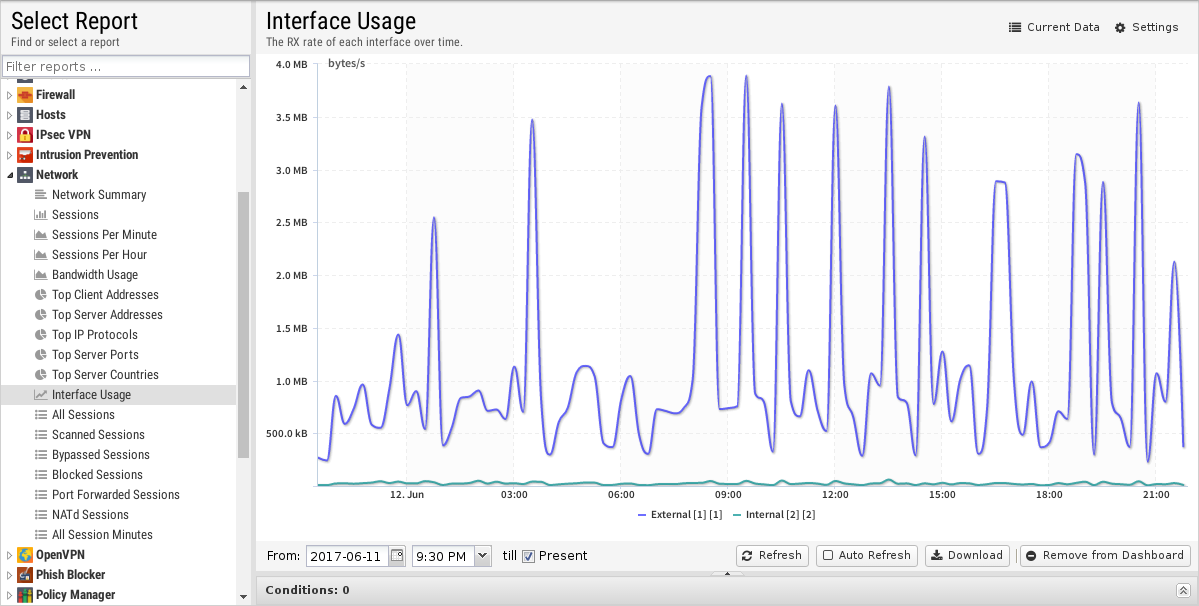1199x606 pixels.
Task: Click the tree scroll-up arrow
Action: [x=244, y=87]
